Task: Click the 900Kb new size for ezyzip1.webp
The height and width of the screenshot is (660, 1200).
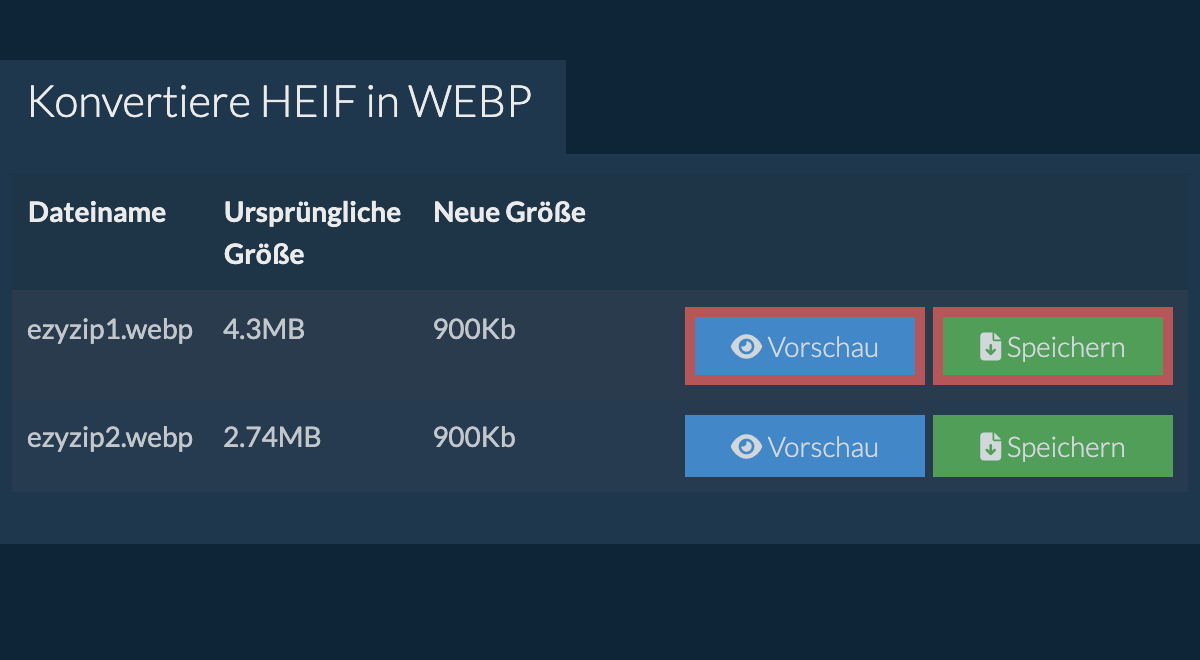Action: point(474,329)
